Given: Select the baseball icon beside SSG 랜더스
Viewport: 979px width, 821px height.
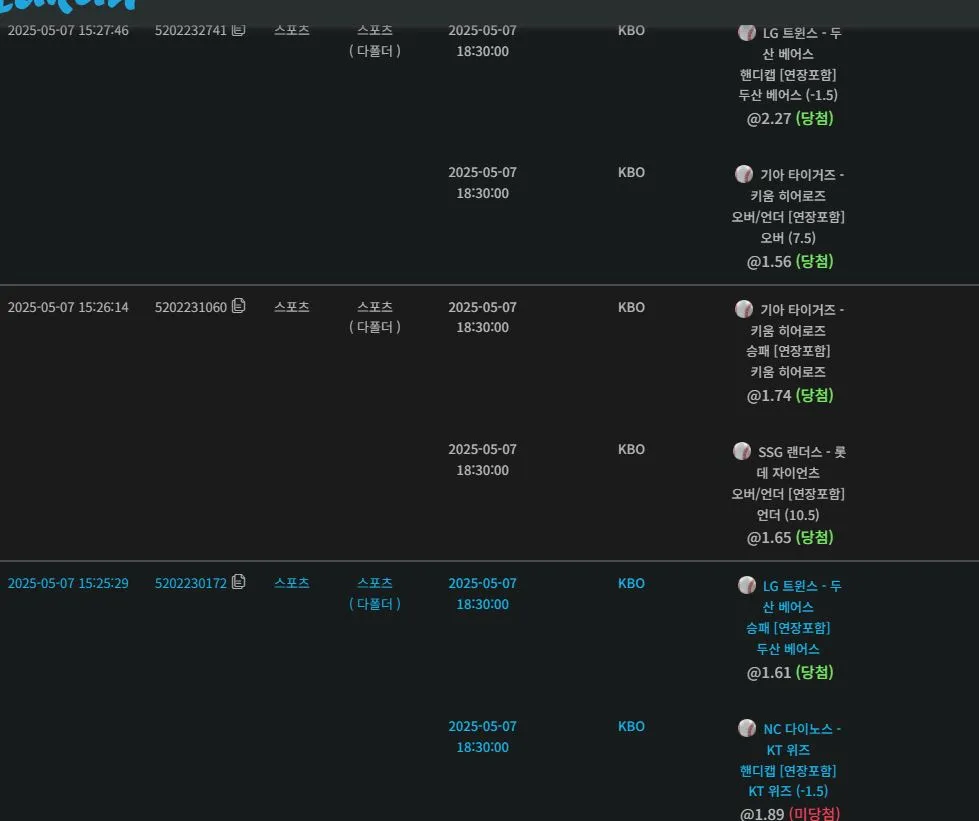Looking at the screenshot, I should 742,451.
